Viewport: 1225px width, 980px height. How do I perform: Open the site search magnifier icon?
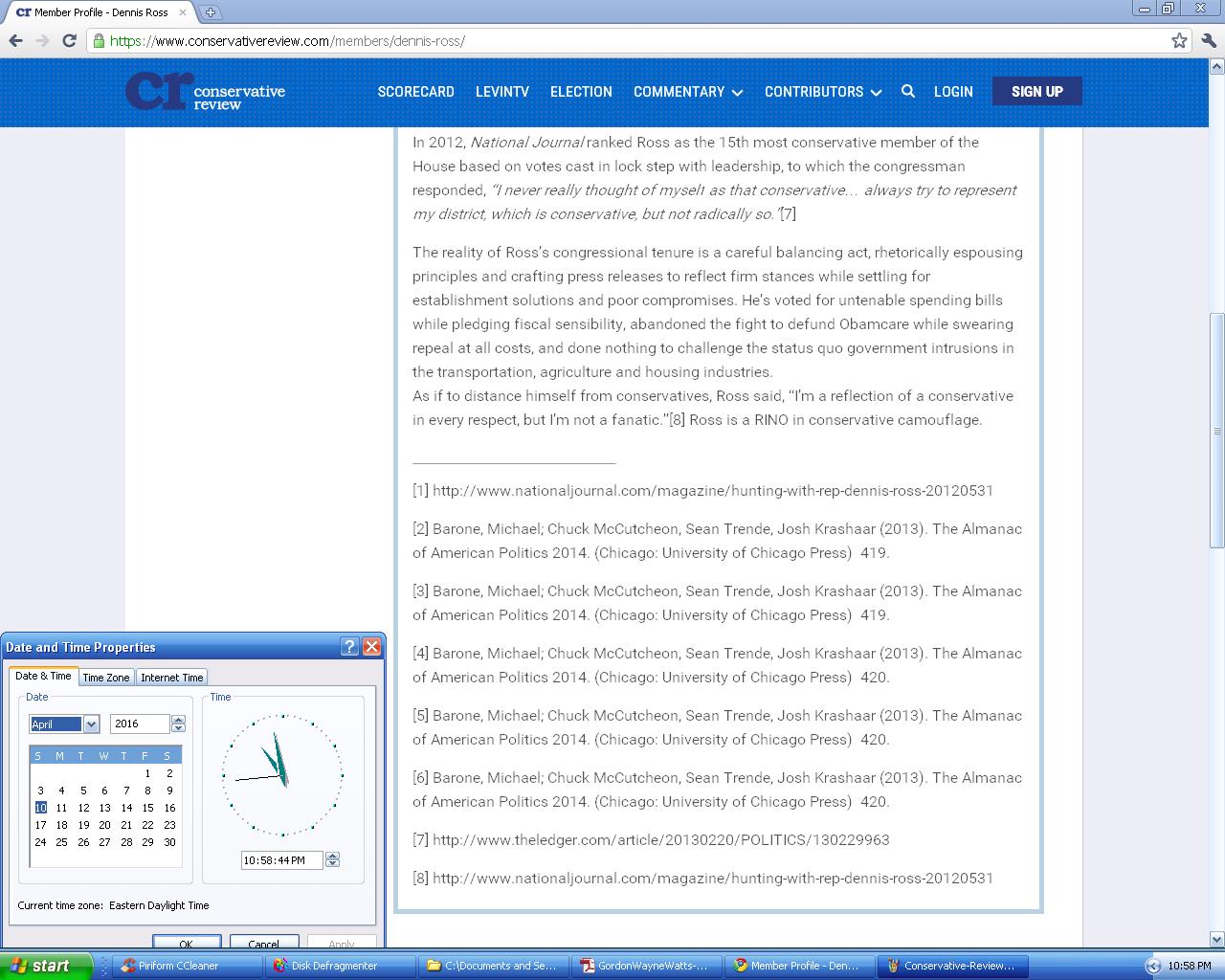pyautogui.click(x=908, y=91)
